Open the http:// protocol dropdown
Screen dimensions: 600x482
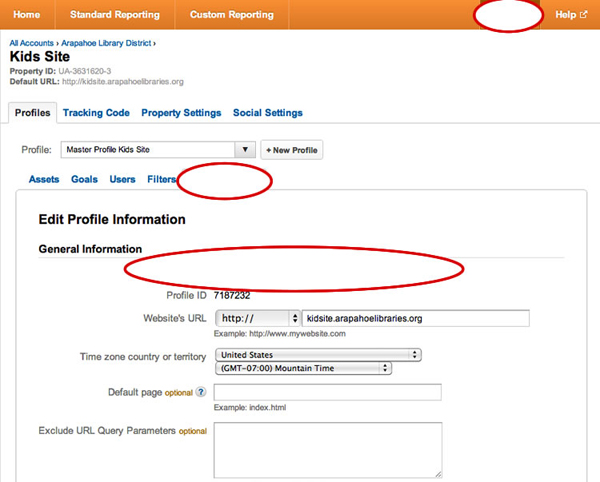[257, 318]
